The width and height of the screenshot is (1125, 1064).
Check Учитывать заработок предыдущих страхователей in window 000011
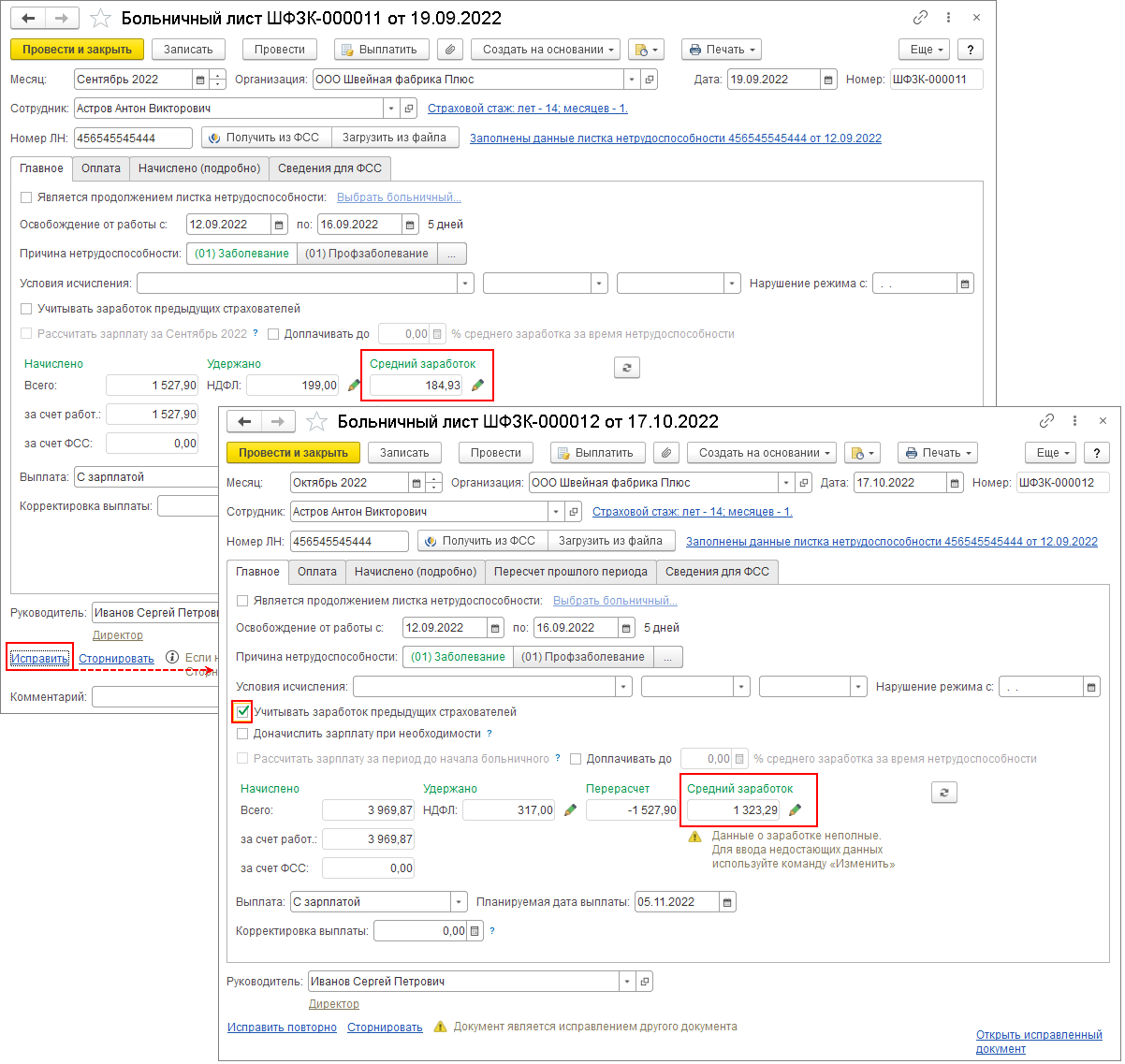coord(26,309)
